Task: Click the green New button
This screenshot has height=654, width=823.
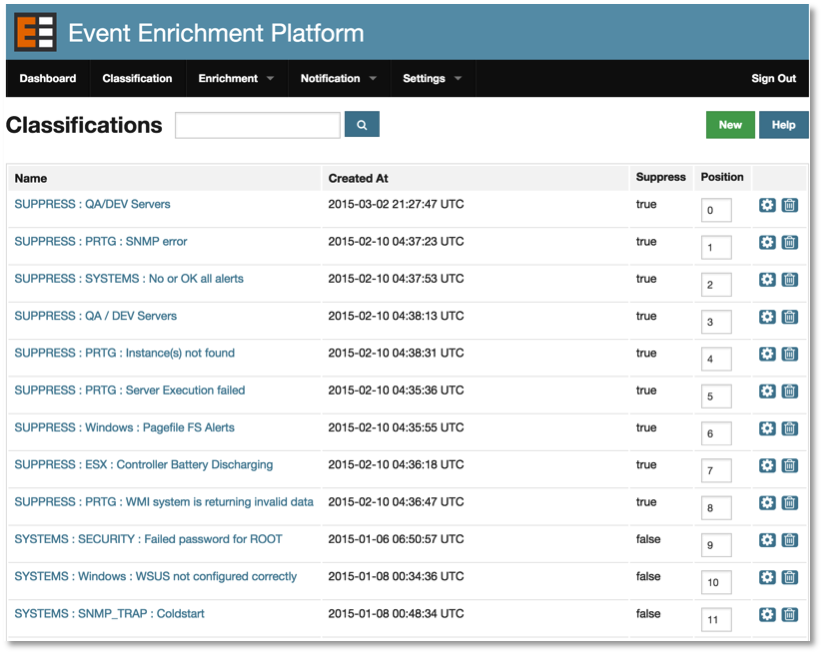Action: click(730, 125)
